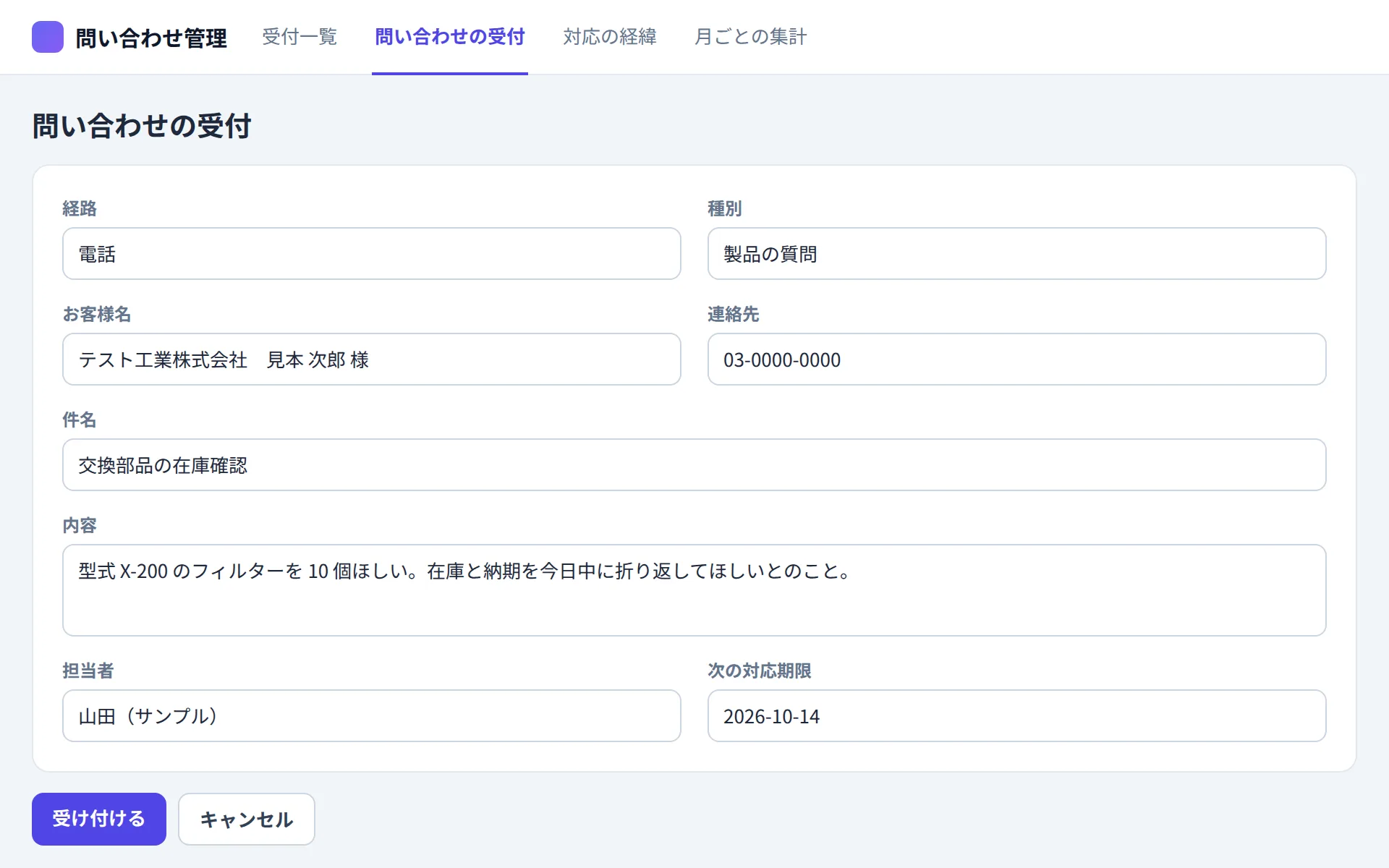Click the 次の対応期限 label
The image size is (1389, 868).
[x=760, y=671]
